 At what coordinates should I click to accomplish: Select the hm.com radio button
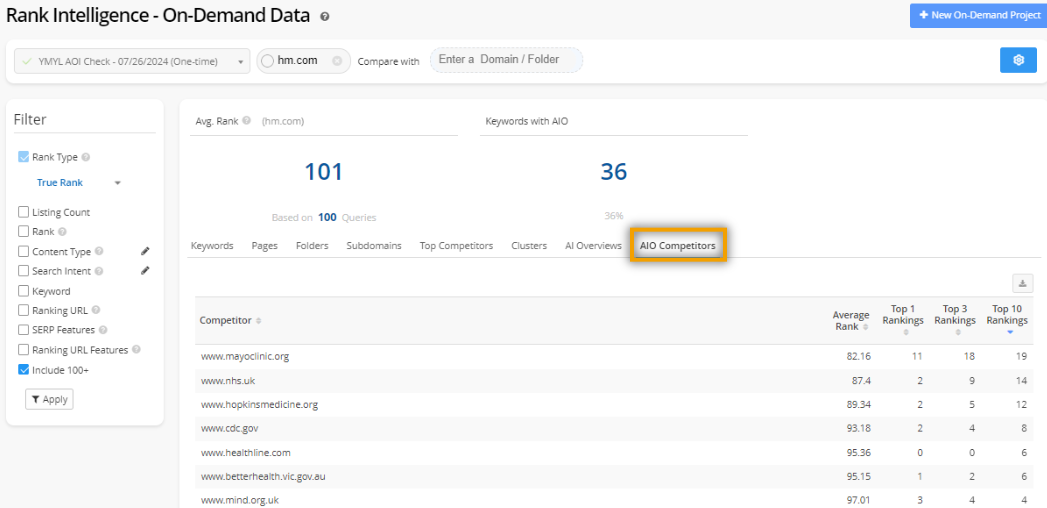[x=267, y=61]
